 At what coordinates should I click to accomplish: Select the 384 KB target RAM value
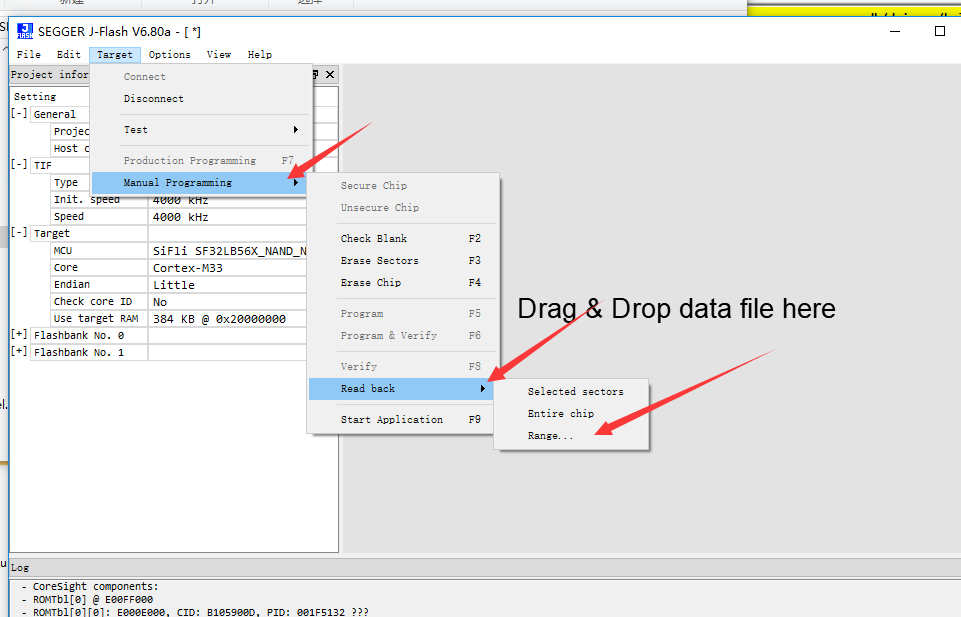click(227, 319)
